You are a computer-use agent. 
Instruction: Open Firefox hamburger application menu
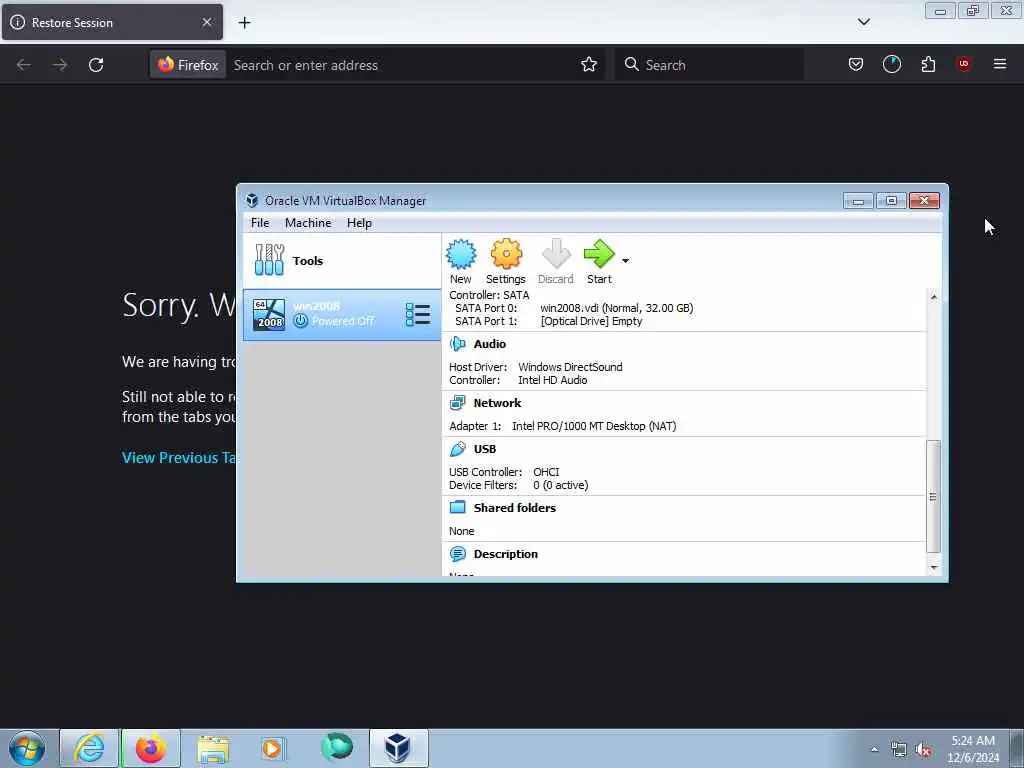click(x=1000, y=64)
